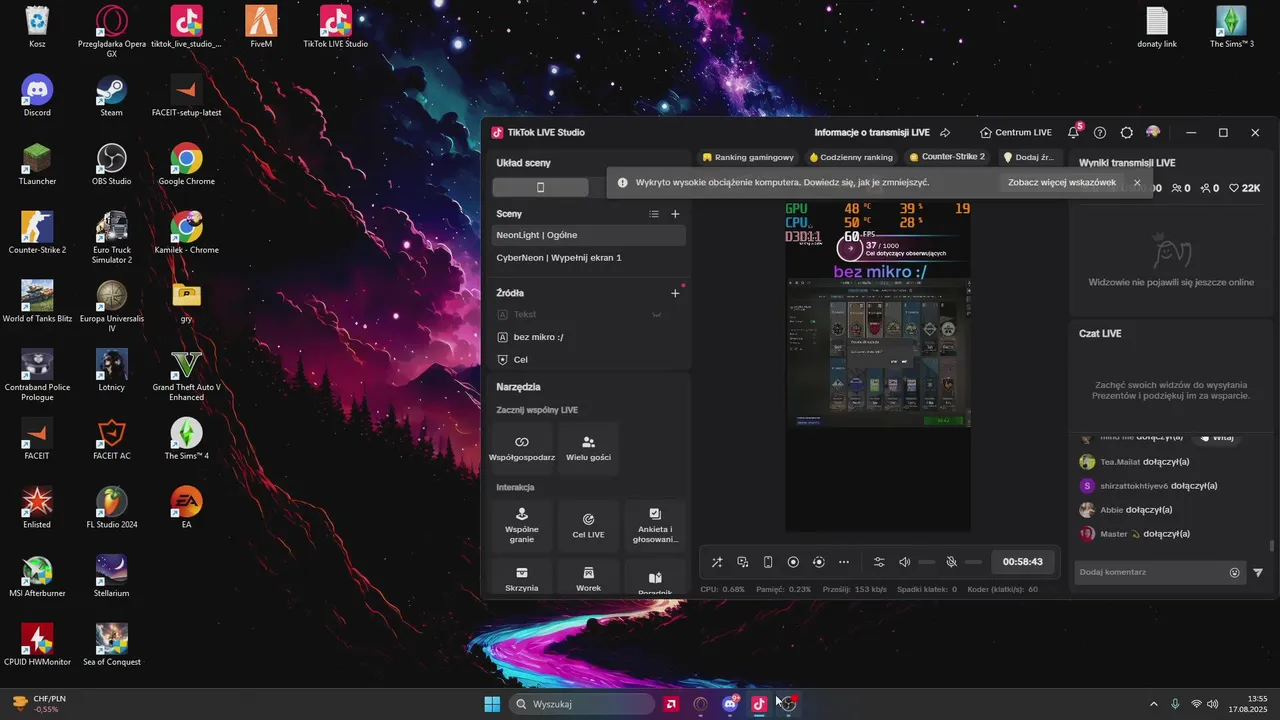Image resolution: width=1280 pixels, height=720 pixels.
Task: Click the Współgospodarz button
Action: pyautogui.click(x=522, y=448)
